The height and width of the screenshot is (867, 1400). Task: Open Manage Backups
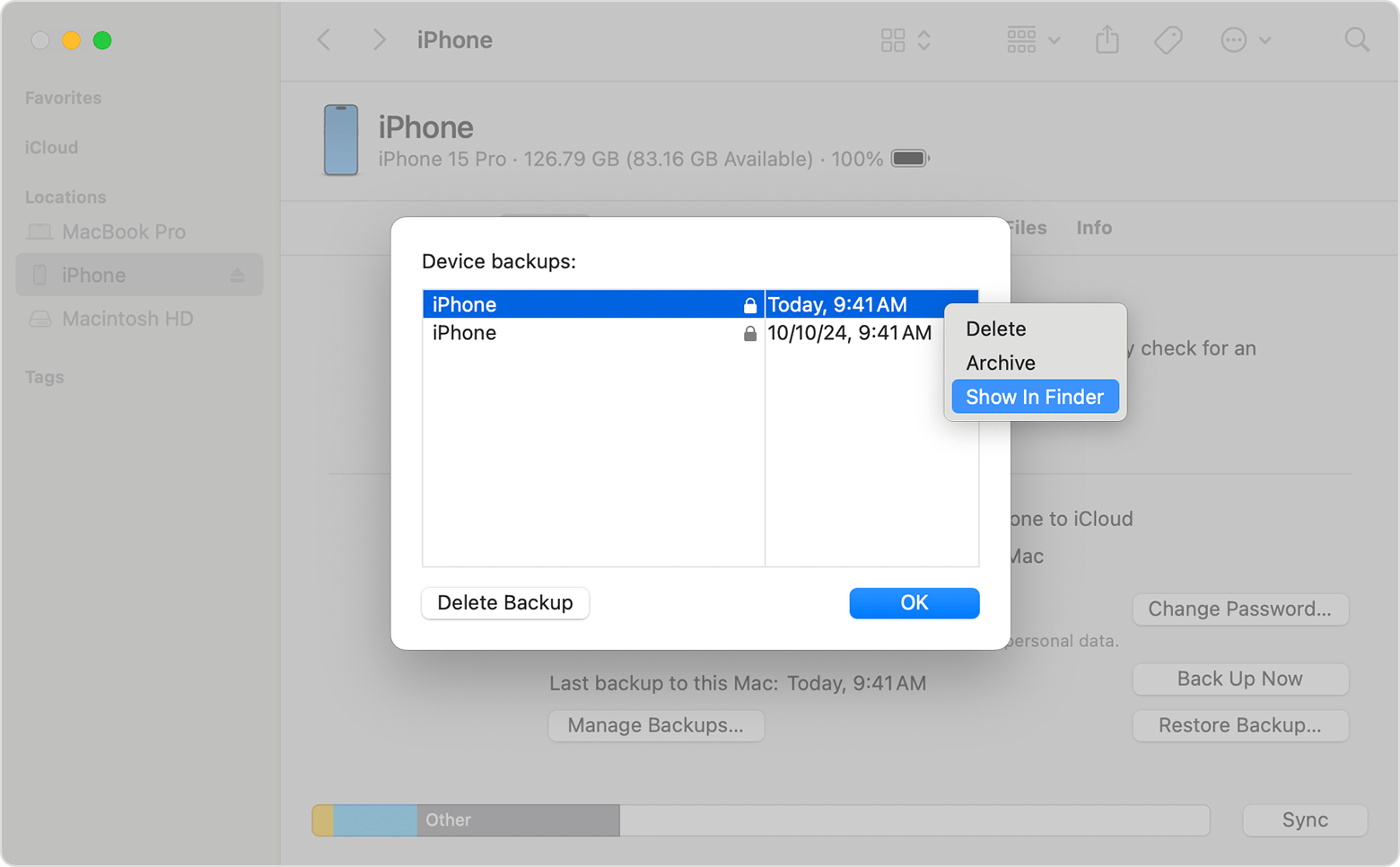coord(656,725)
